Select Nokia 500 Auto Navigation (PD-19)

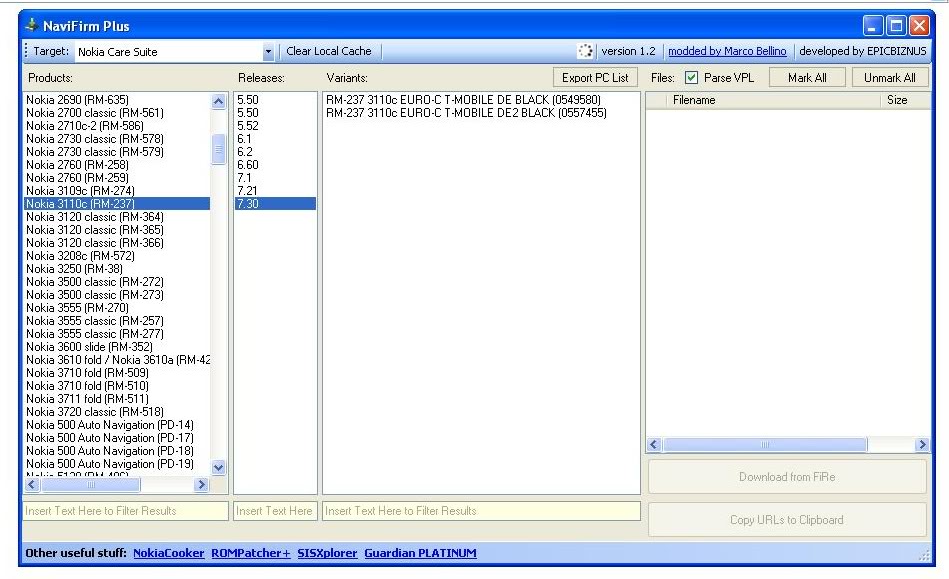coord(117,464)
